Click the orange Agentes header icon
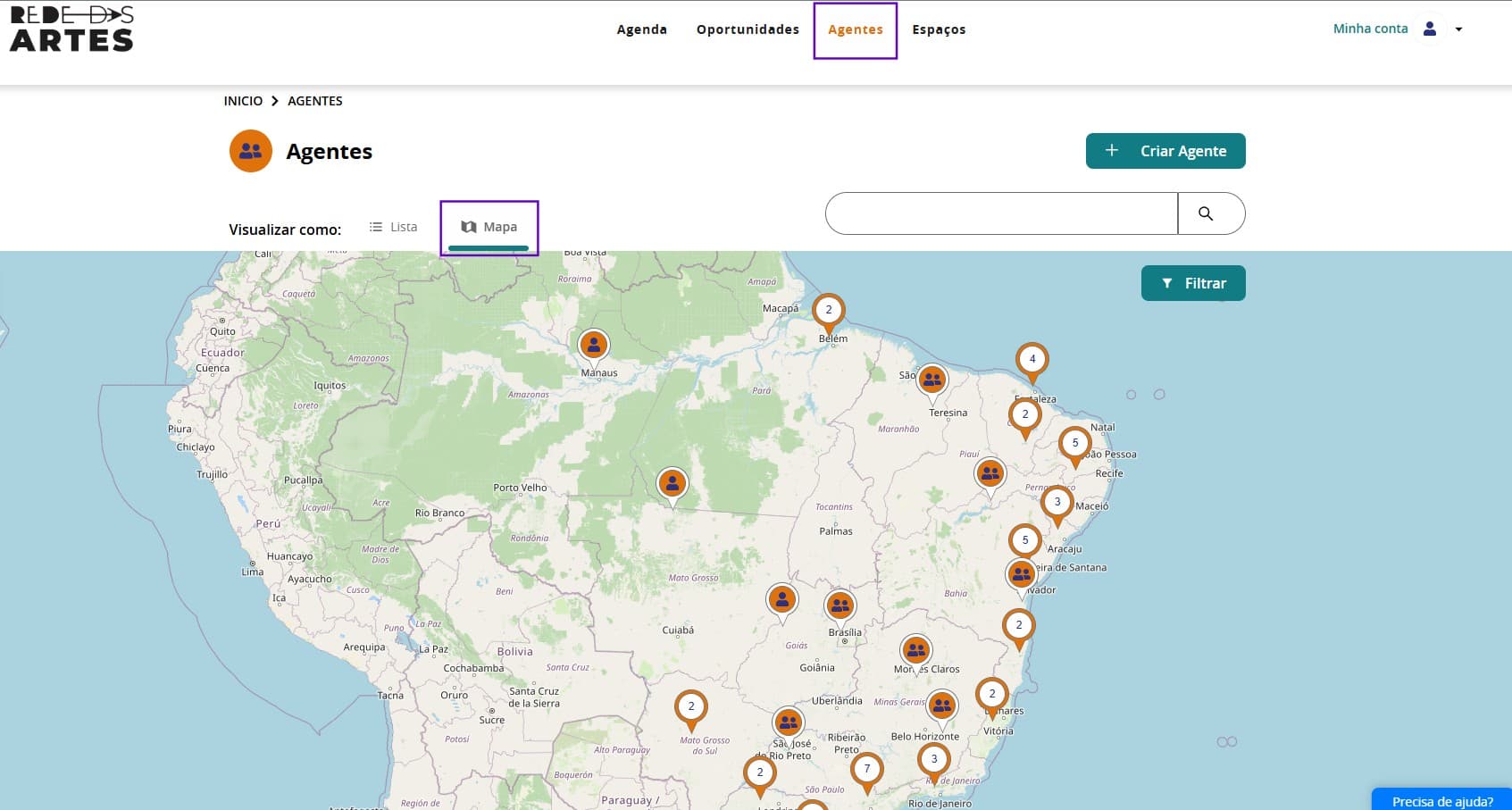The image size is (1512, 810). [x=251, y=151]
